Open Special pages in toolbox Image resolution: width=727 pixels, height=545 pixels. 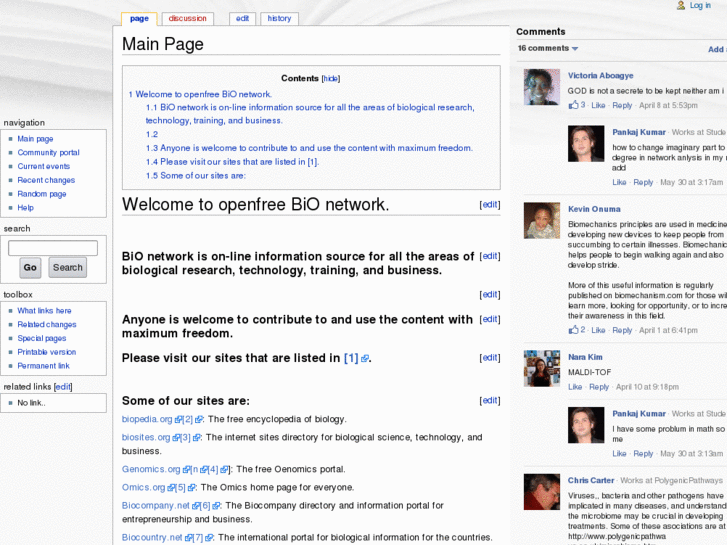tap(42, 338)
